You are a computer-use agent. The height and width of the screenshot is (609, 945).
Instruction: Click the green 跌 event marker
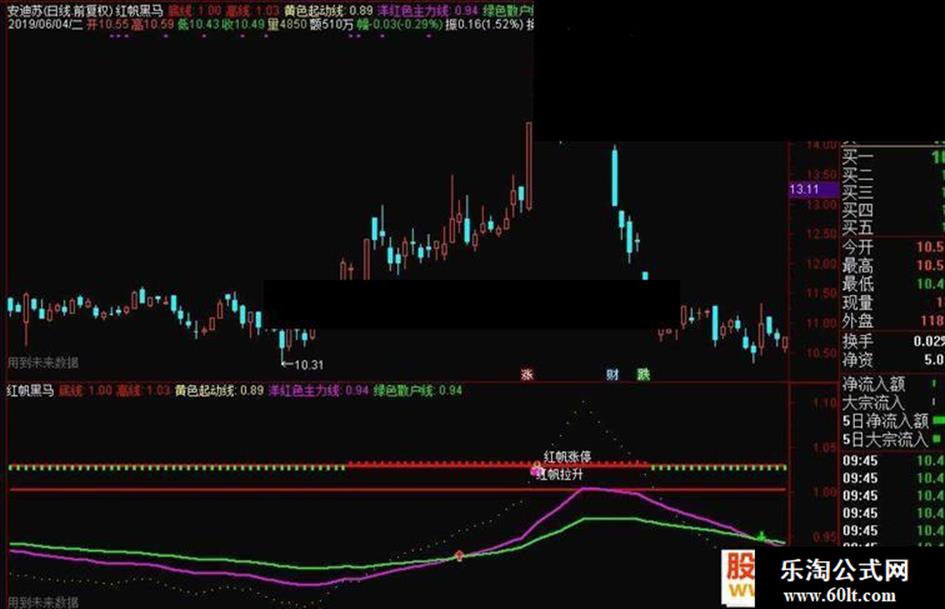[x=644, y=374]
